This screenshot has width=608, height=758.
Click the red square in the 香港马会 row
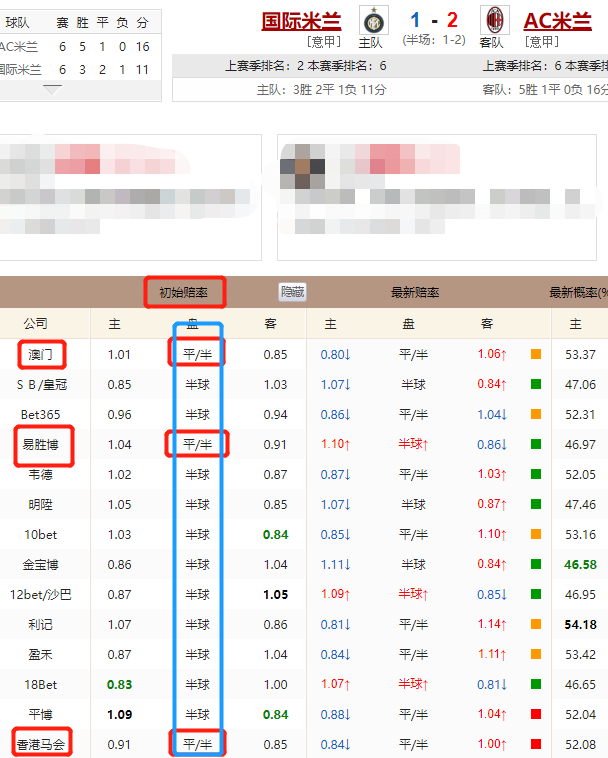click(535, 744)
